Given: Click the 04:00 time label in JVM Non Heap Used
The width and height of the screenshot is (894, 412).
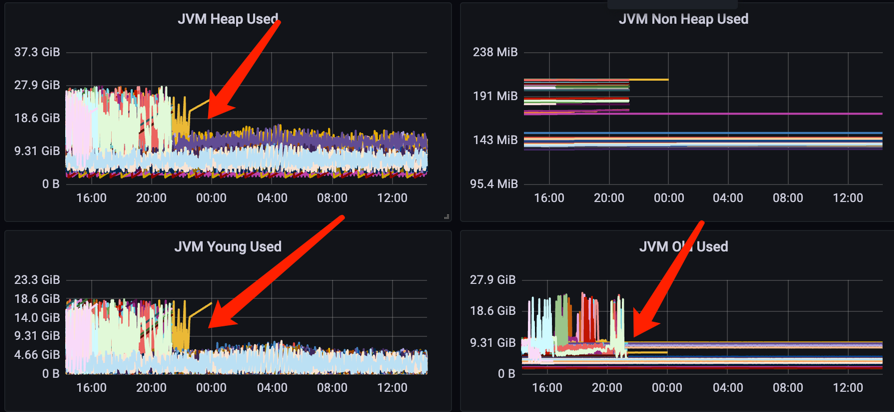Looking at the screenshot, I should pyautogui.click(x=728, y=198).
